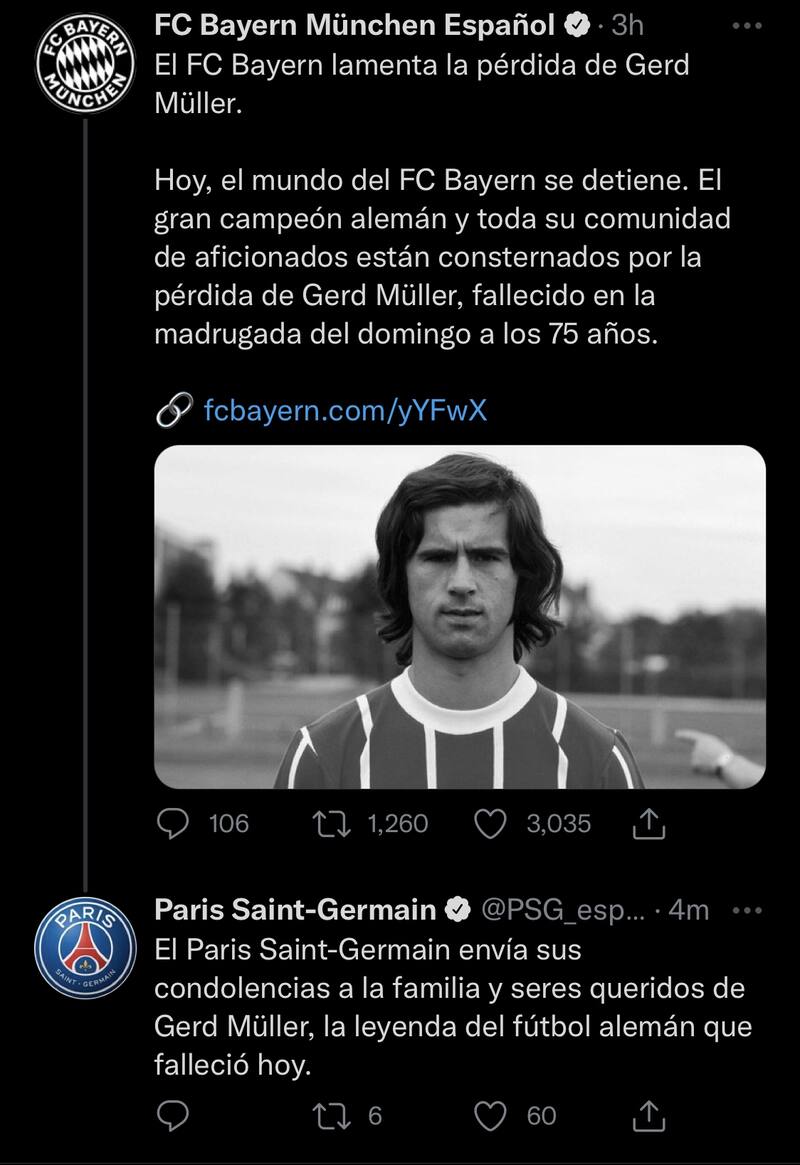Open more options on FC Bayern tweet
The image size is (800, 1165).
coord(747,26)
